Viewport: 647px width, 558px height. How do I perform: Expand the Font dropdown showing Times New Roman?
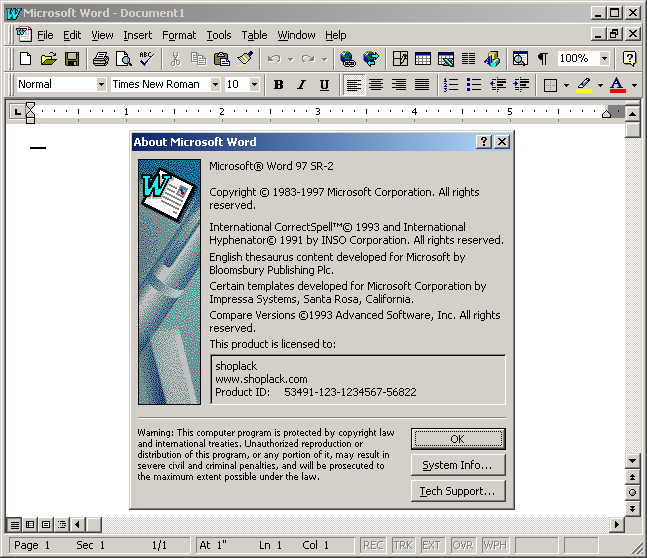(215, 85)
